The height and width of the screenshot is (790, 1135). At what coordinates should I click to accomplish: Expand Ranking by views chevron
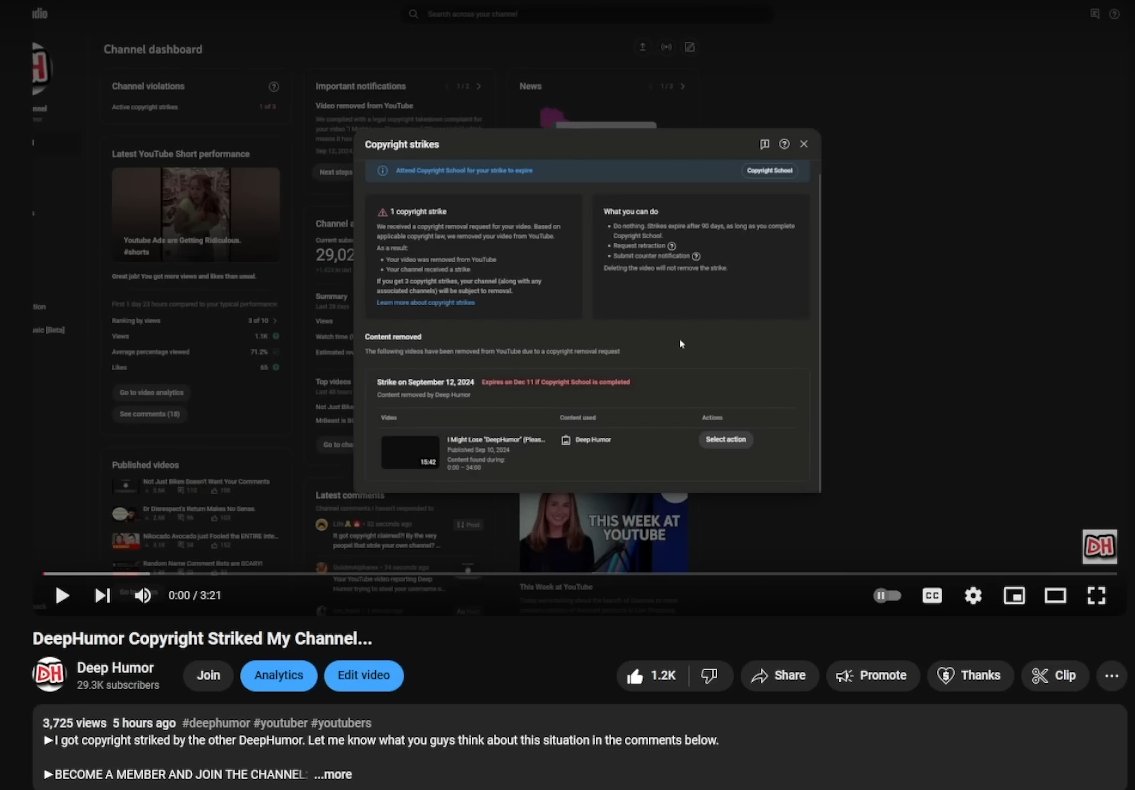click(275, 321)
